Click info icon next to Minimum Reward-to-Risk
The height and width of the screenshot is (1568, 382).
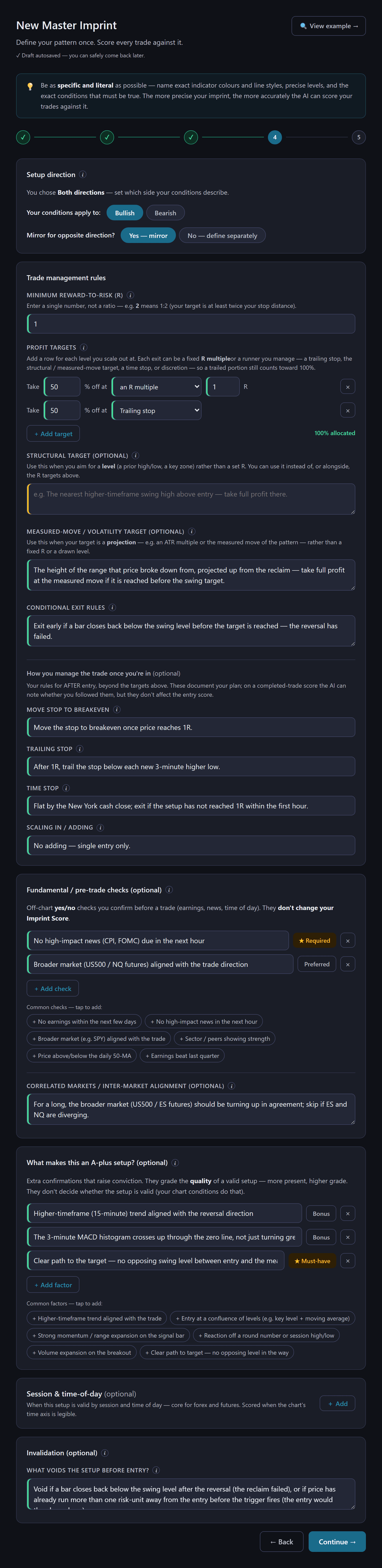[130, 295]
